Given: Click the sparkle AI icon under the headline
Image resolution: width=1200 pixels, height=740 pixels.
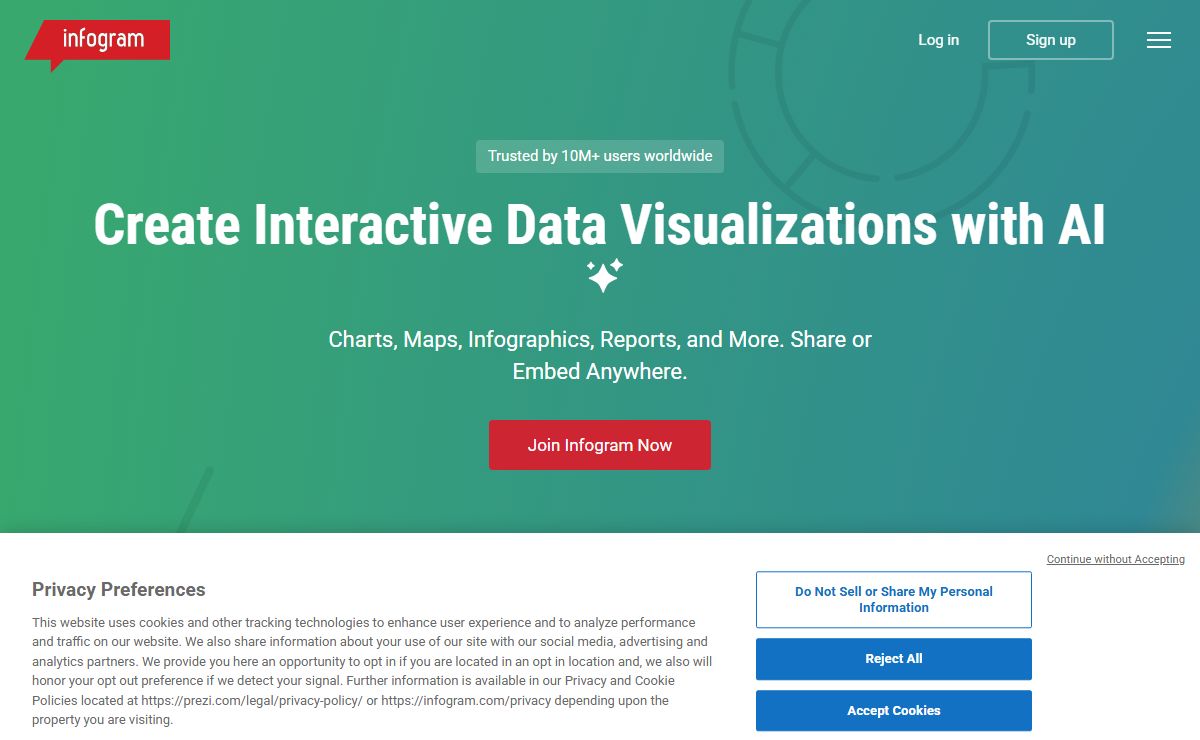Looking at the screenshot, I should (605, 275).
